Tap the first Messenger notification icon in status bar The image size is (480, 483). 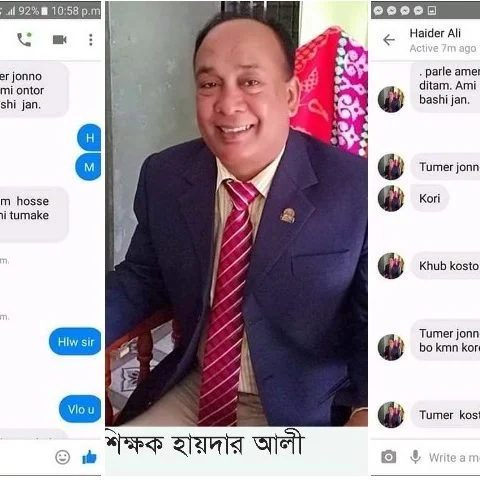pos(378,11)
